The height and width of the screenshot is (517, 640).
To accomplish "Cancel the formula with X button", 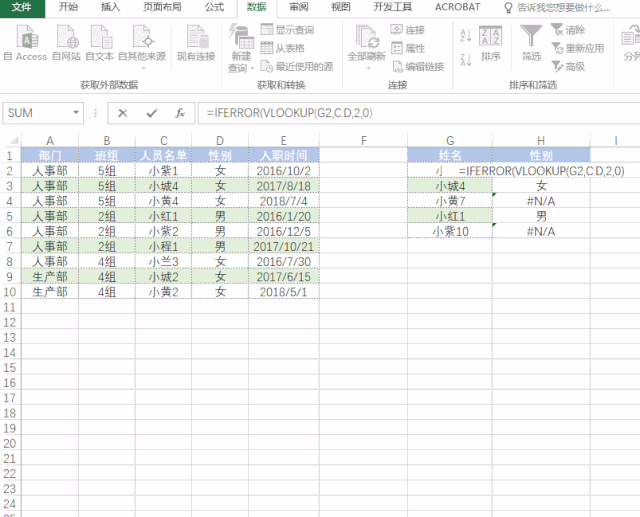I will [122, 113].
